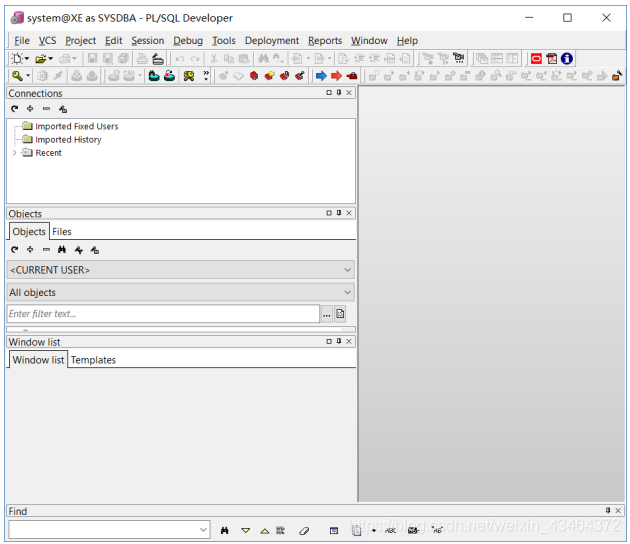Find next with yellow down triangle
630x544 pixels.
click(245, 531)
